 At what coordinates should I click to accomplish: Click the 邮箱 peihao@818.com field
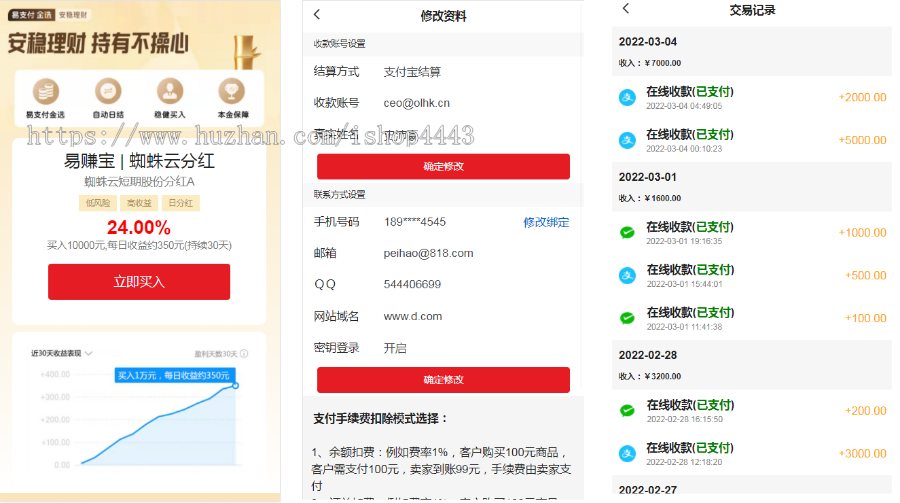coord(443,253)
